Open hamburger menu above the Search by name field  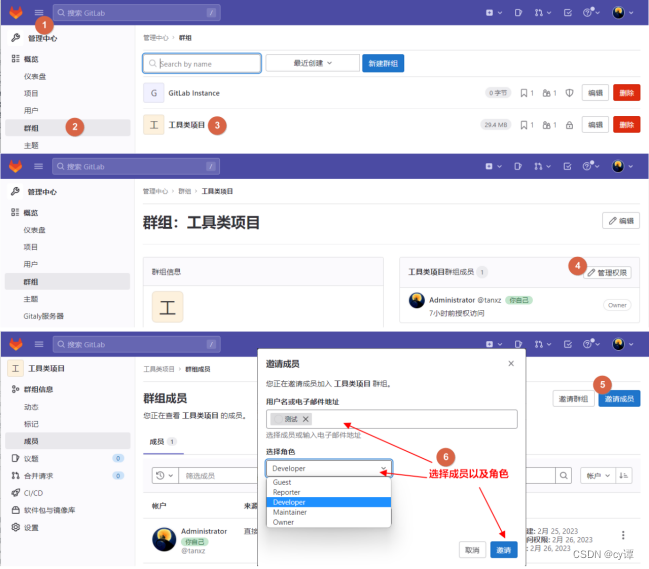click(x=38, y=12)
